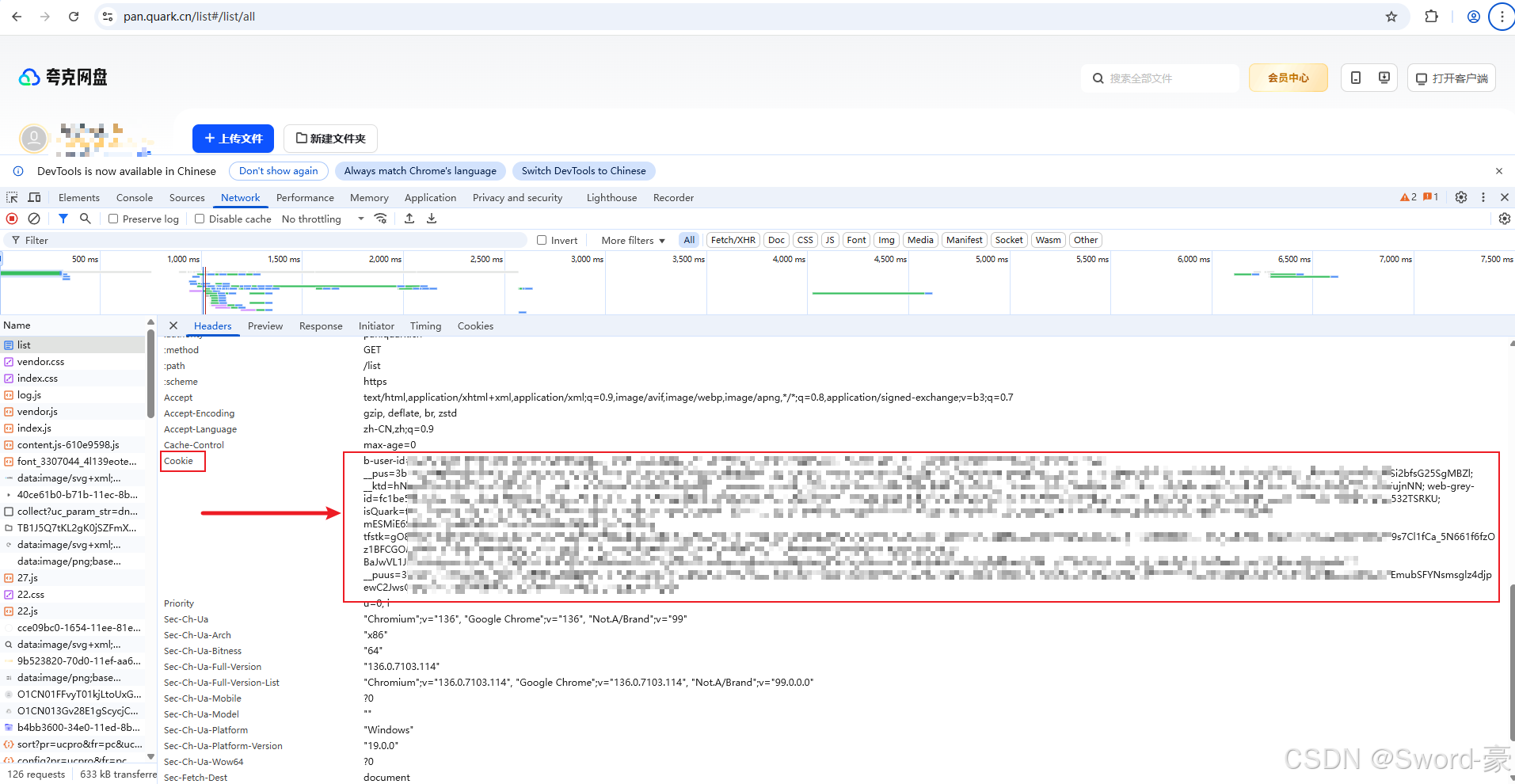Image resolution: width=1515 pixels, height=784 pixels.
Task: Select the content.js-610e9598.js request
Action: pyautogui.click(x=73, y=444)
